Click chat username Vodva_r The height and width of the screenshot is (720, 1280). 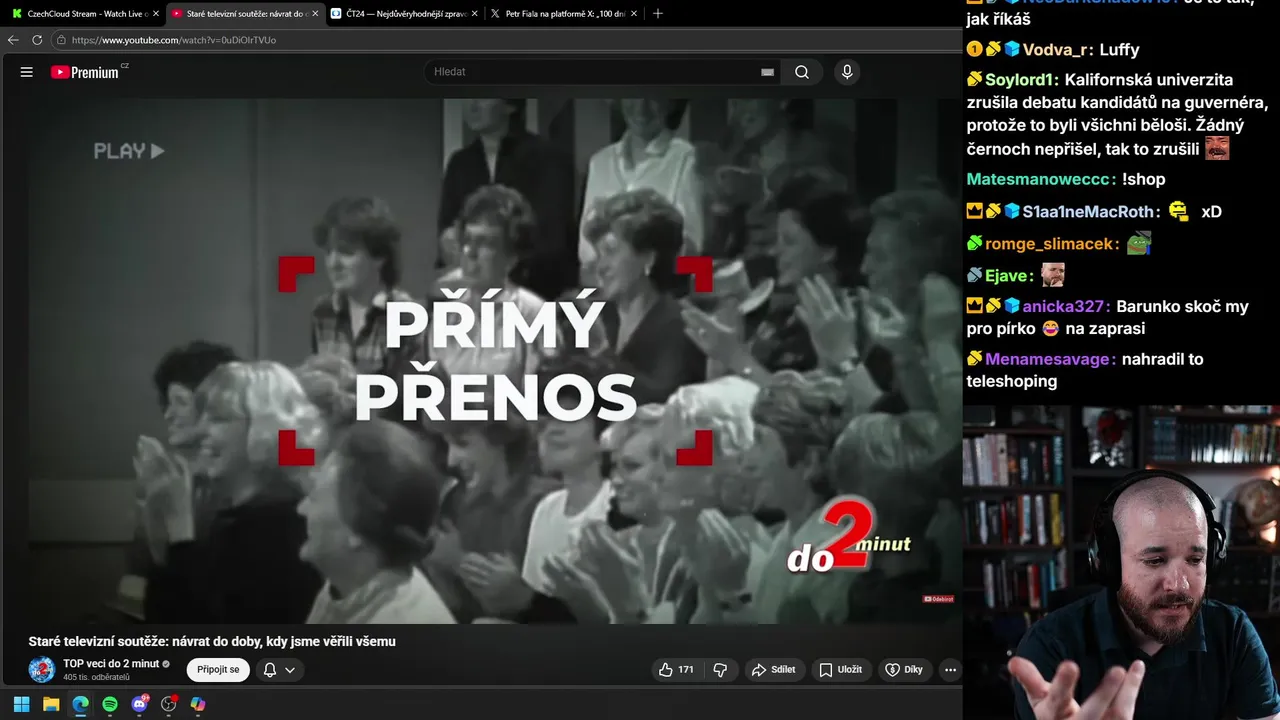pyautogui.click(x=1054, y=50)
